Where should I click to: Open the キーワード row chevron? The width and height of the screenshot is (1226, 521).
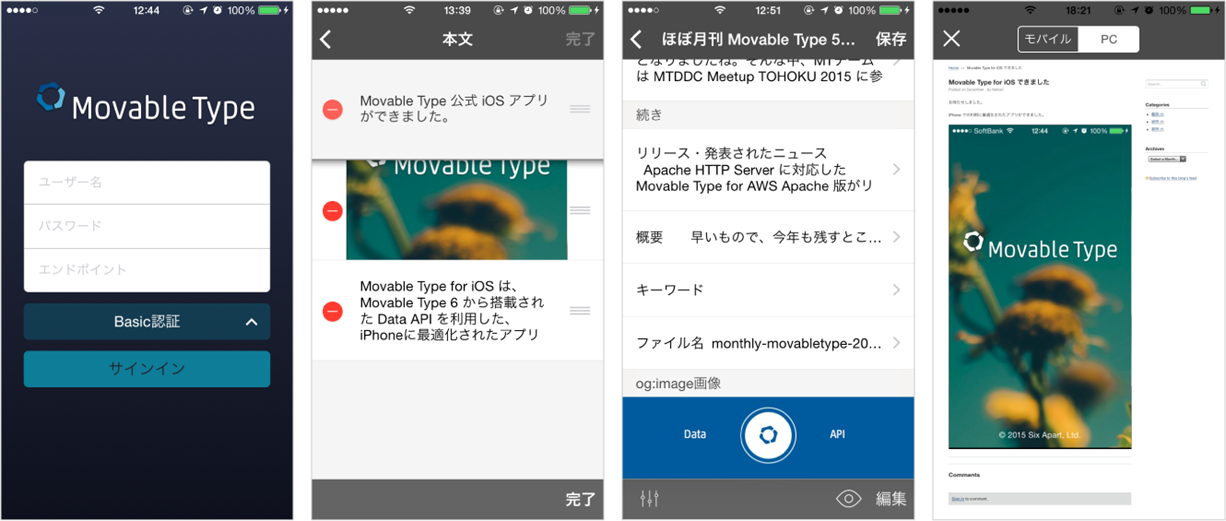[896, 290]
